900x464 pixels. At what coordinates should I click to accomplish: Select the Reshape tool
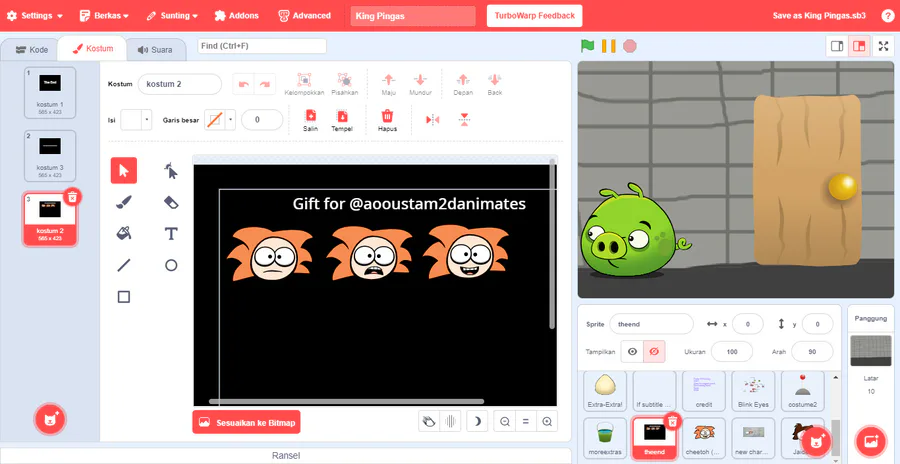(171, 171)
